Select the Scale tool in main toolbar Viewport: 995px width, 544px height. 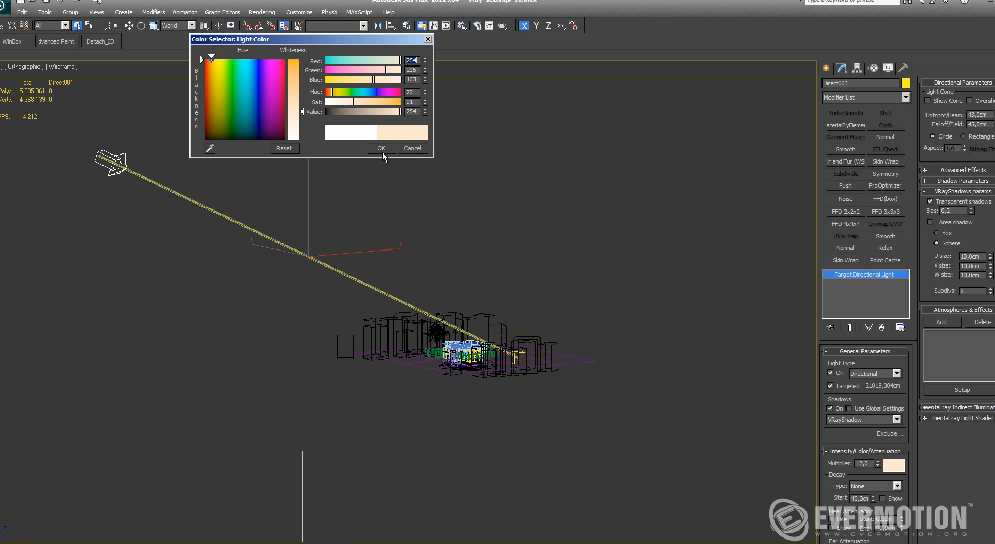click(153, 25)
